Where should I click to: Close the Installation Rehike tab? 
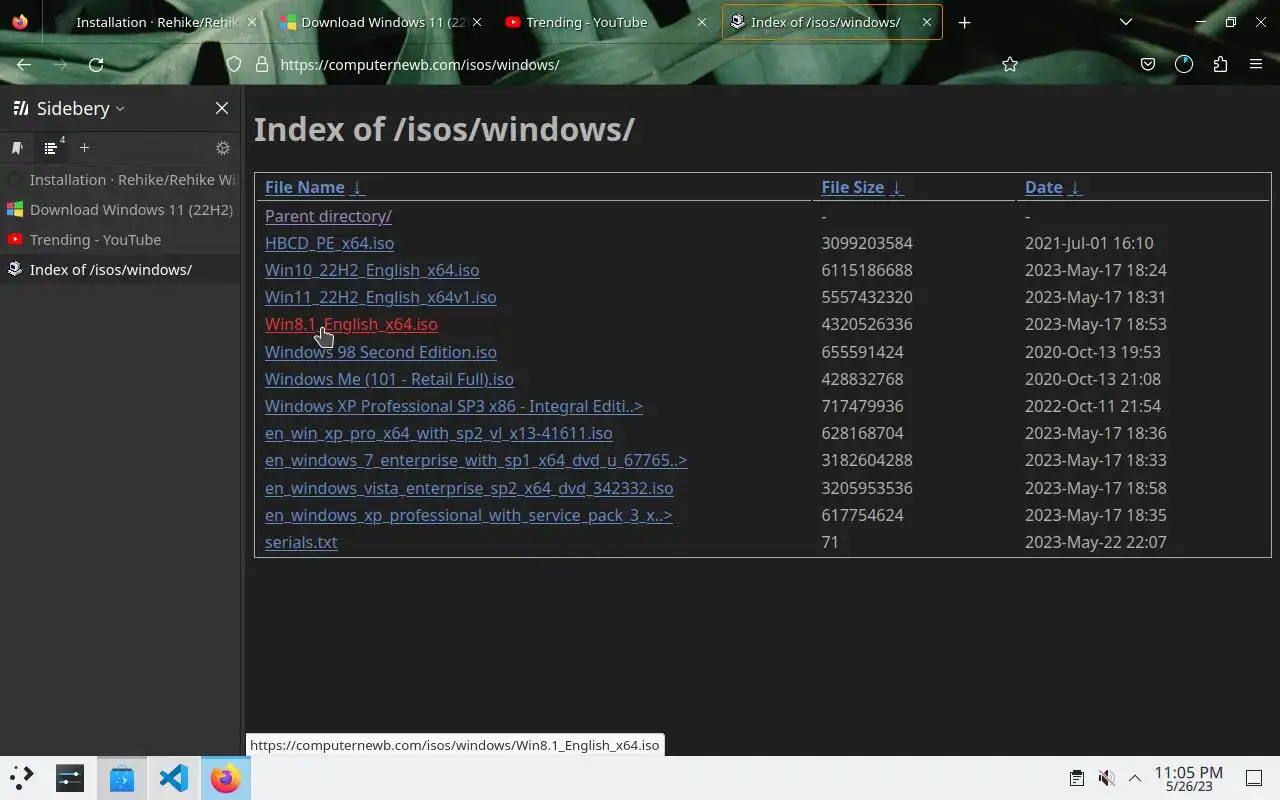coord(251,22)
